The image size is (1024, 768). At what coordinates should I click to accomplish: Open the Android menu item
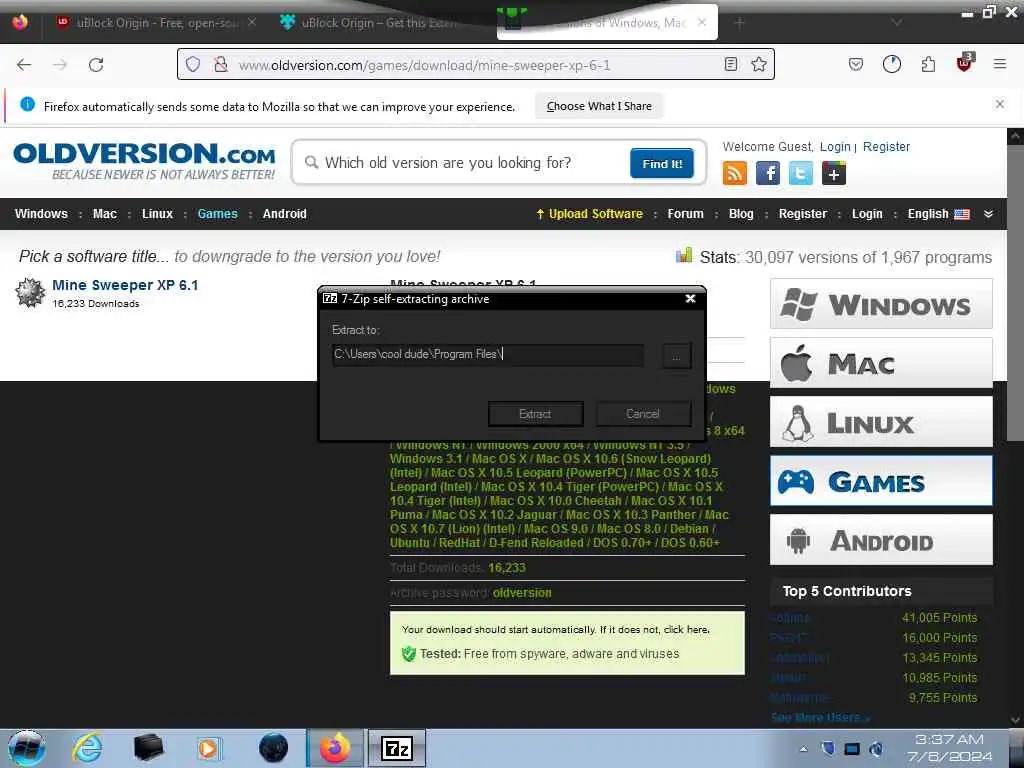click(x=284, y=214)
